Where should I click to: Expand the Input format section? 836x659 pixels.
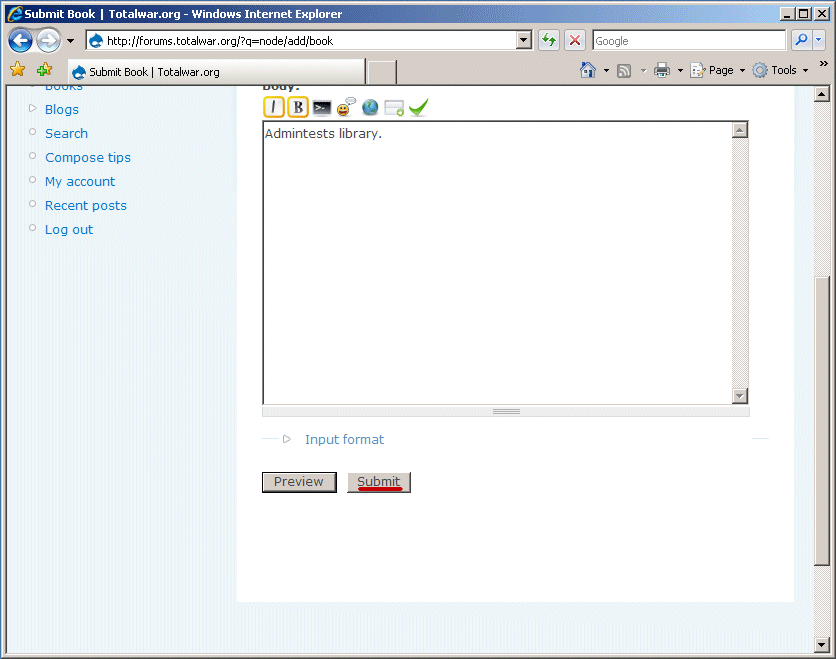(344, 439)
